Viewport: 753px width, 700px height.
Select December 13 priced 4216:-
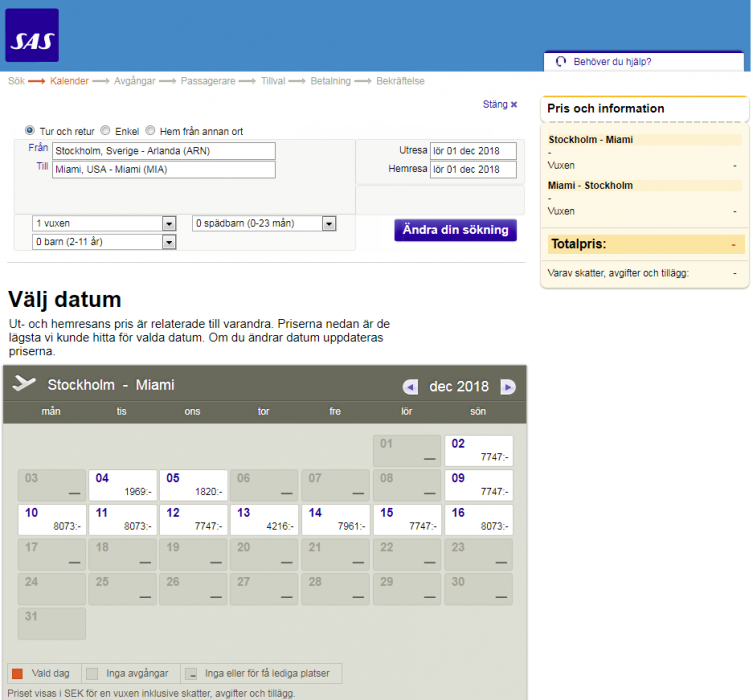click(265, 519)
